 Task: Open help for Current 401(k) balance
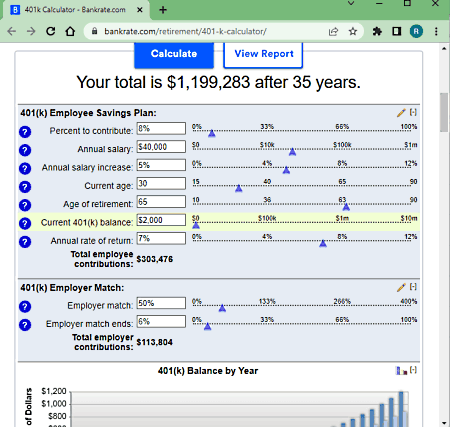[25, 223]
